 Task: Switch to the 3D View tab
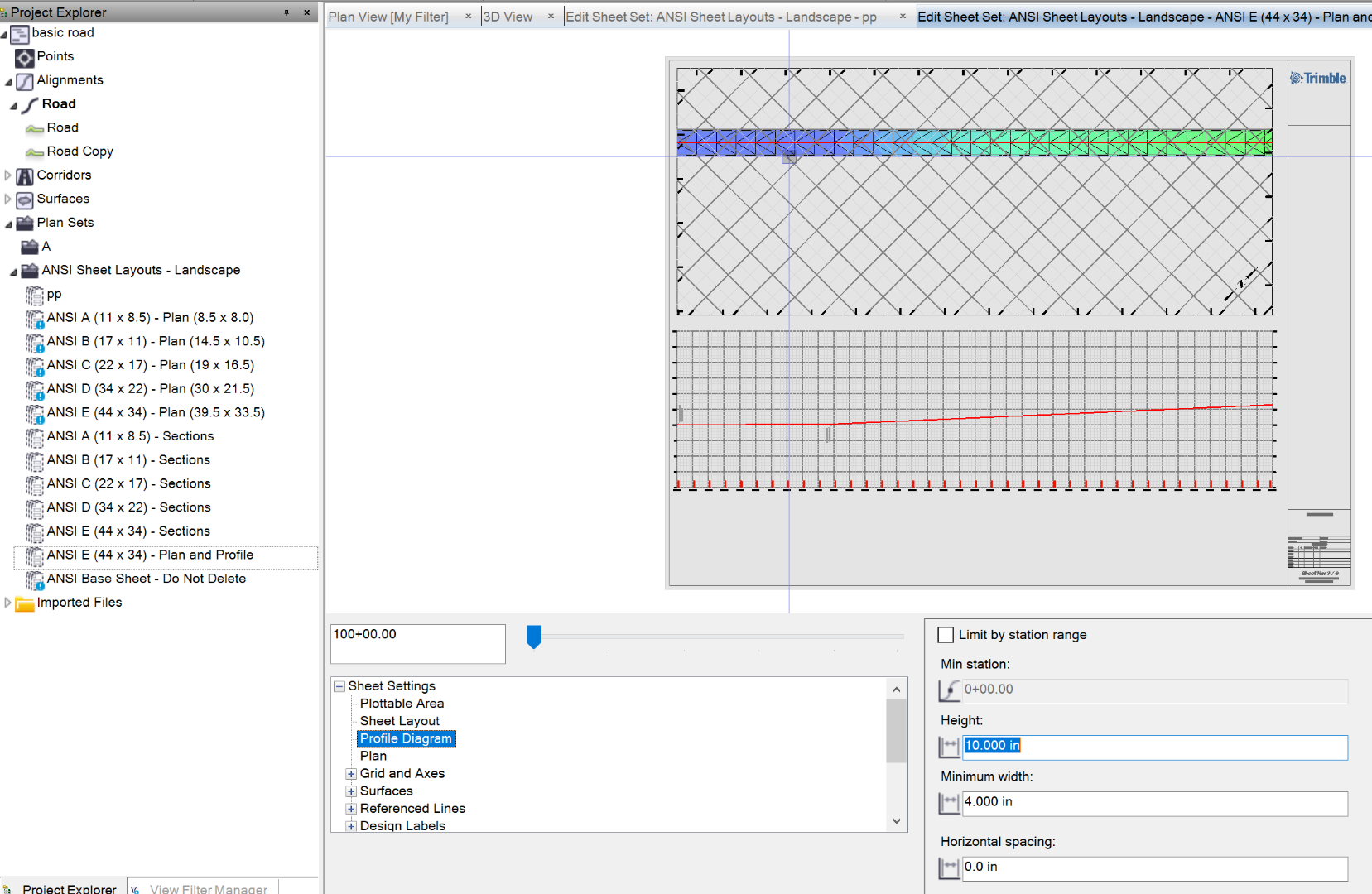coord(508,17)
